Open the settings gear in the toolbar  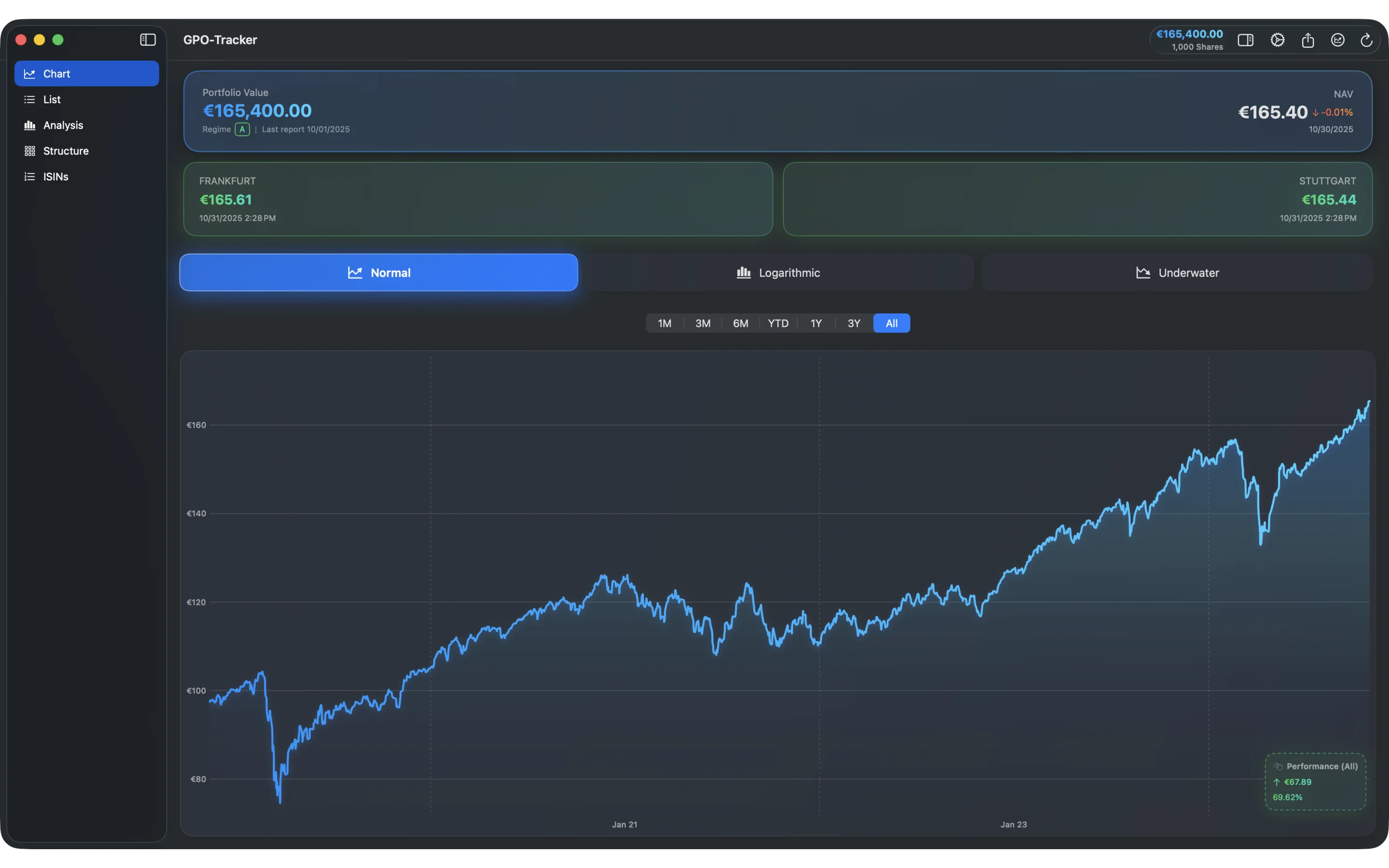point(1277,40)
